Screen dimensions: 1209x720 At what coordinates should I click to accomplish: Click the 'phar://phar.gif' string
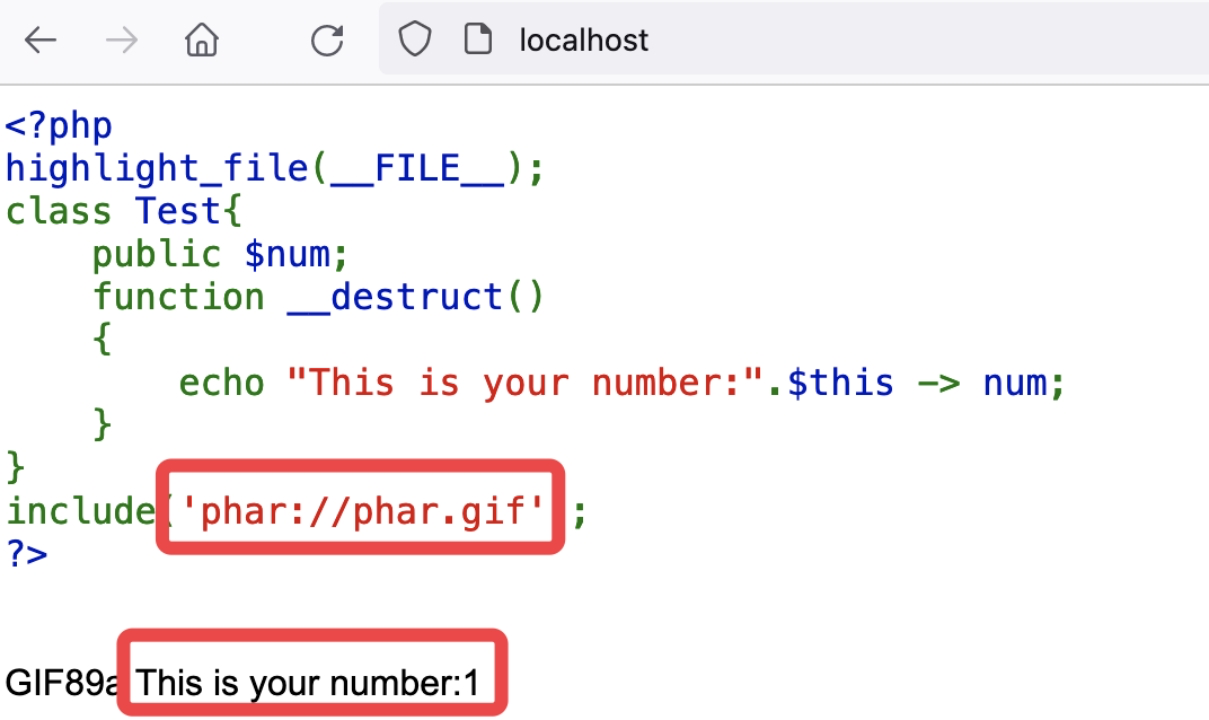click(x=359, y=512)
